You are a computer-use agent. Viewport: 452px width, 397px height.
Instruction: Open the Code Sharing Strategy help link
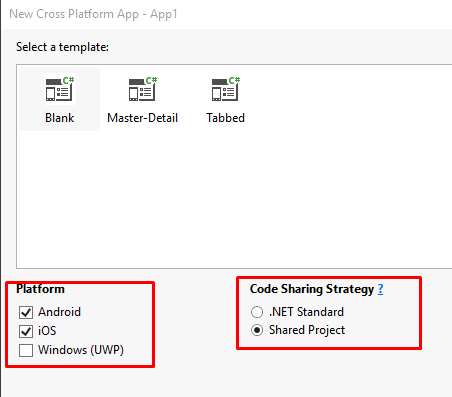[380, 289]
